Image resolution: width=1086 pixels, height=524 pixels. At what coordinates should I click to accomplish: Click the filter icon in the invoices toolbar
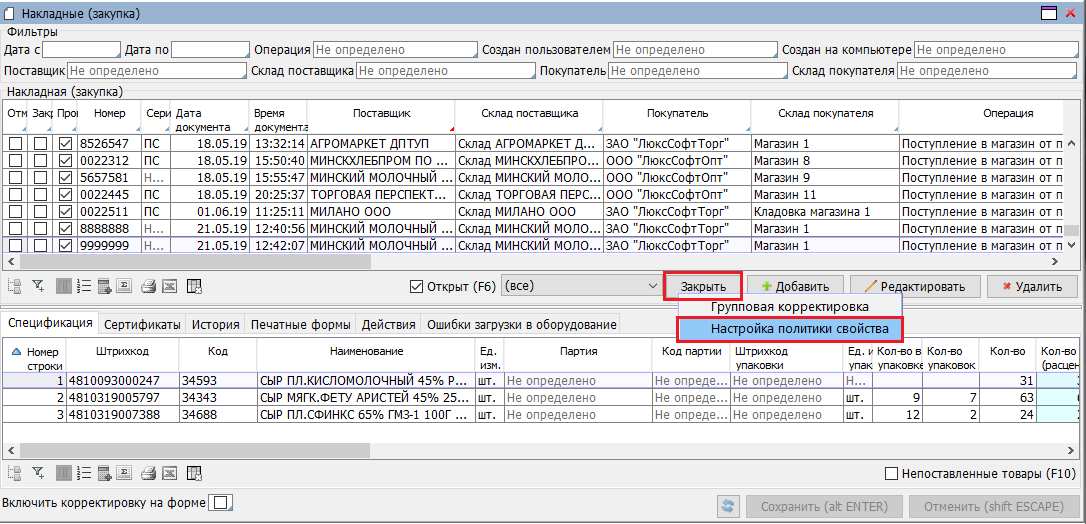pyautogui.click(x=38, y=287)
